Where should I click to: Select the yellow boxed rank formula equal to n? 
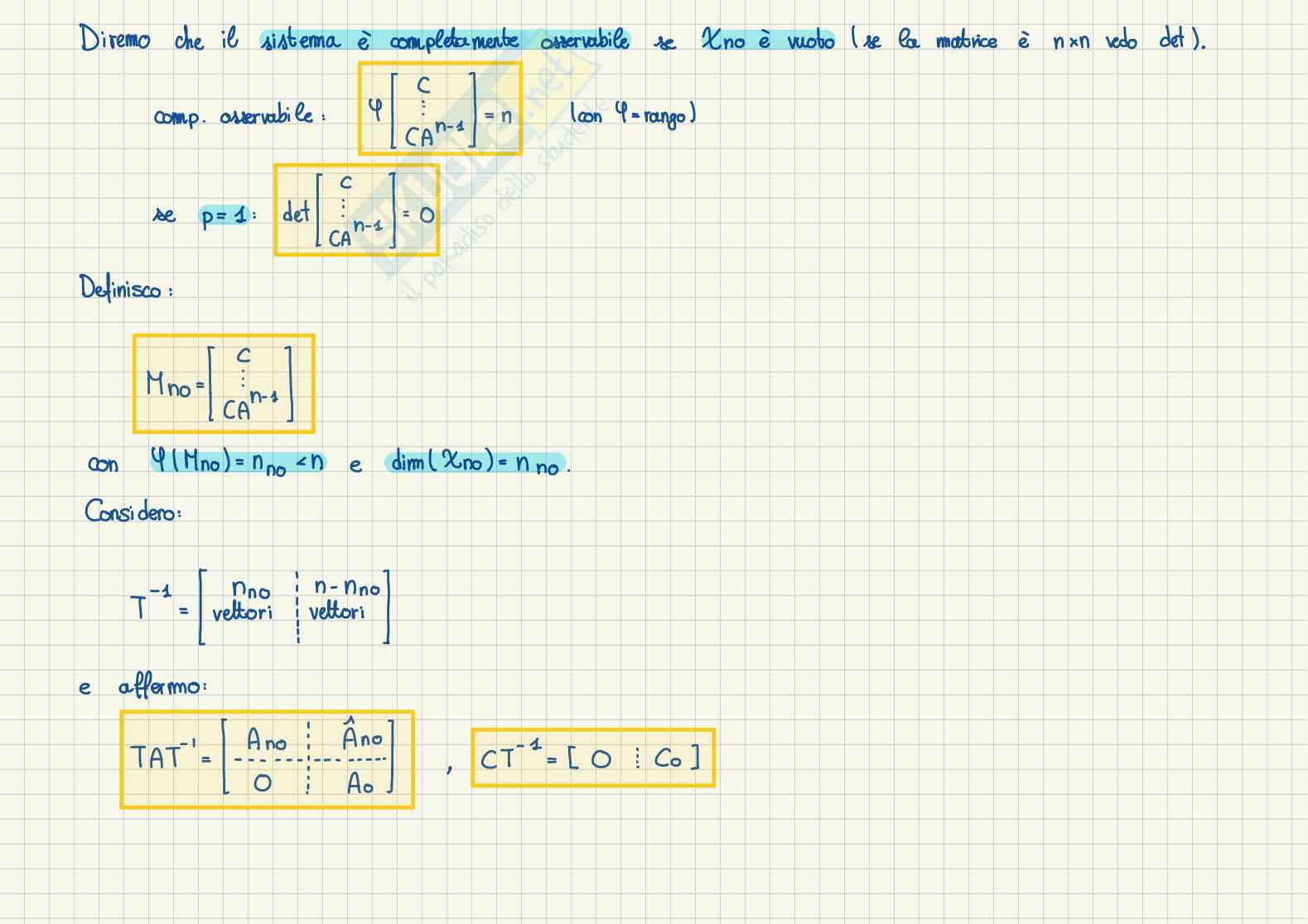click(440, 108)
